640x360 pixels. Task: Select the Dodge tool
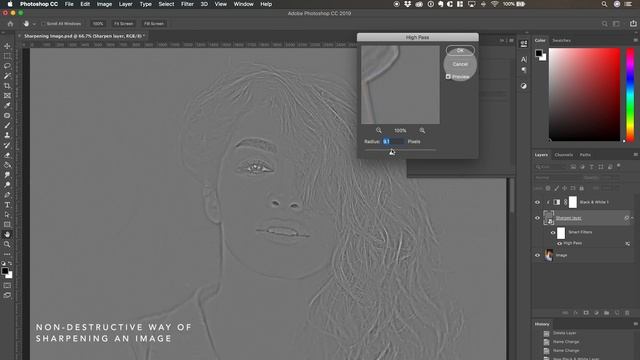point(7,184)
